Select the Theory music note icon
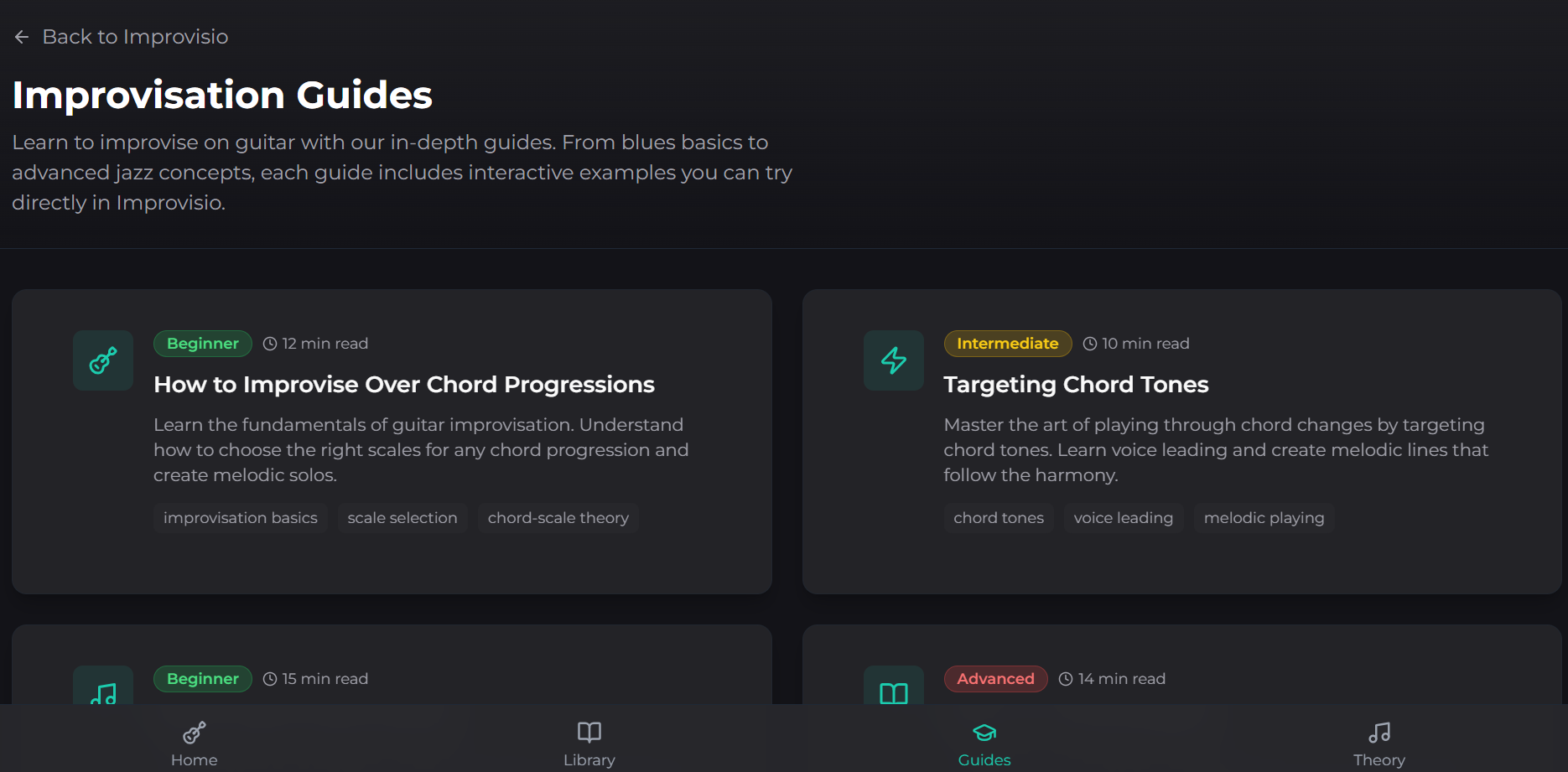The height and width of the screenshot is (772, 1568). click(1378, 733)
